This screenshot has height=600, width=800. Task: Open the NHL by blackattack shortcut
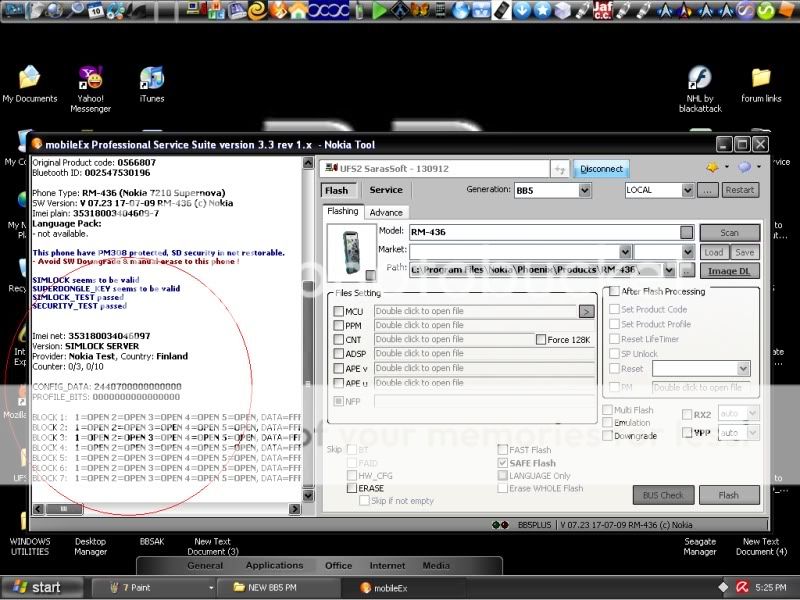(x=700, y=89)
